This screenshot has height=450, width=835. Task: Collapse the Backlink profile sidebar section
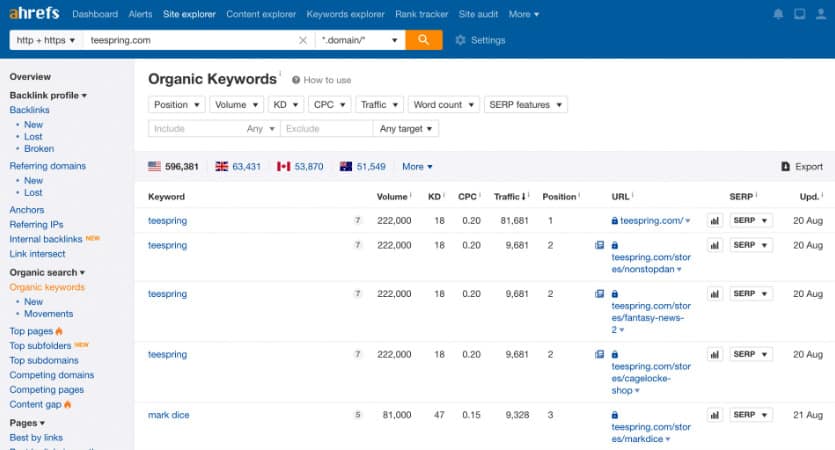pyautogui.click(x=47, y=95)
